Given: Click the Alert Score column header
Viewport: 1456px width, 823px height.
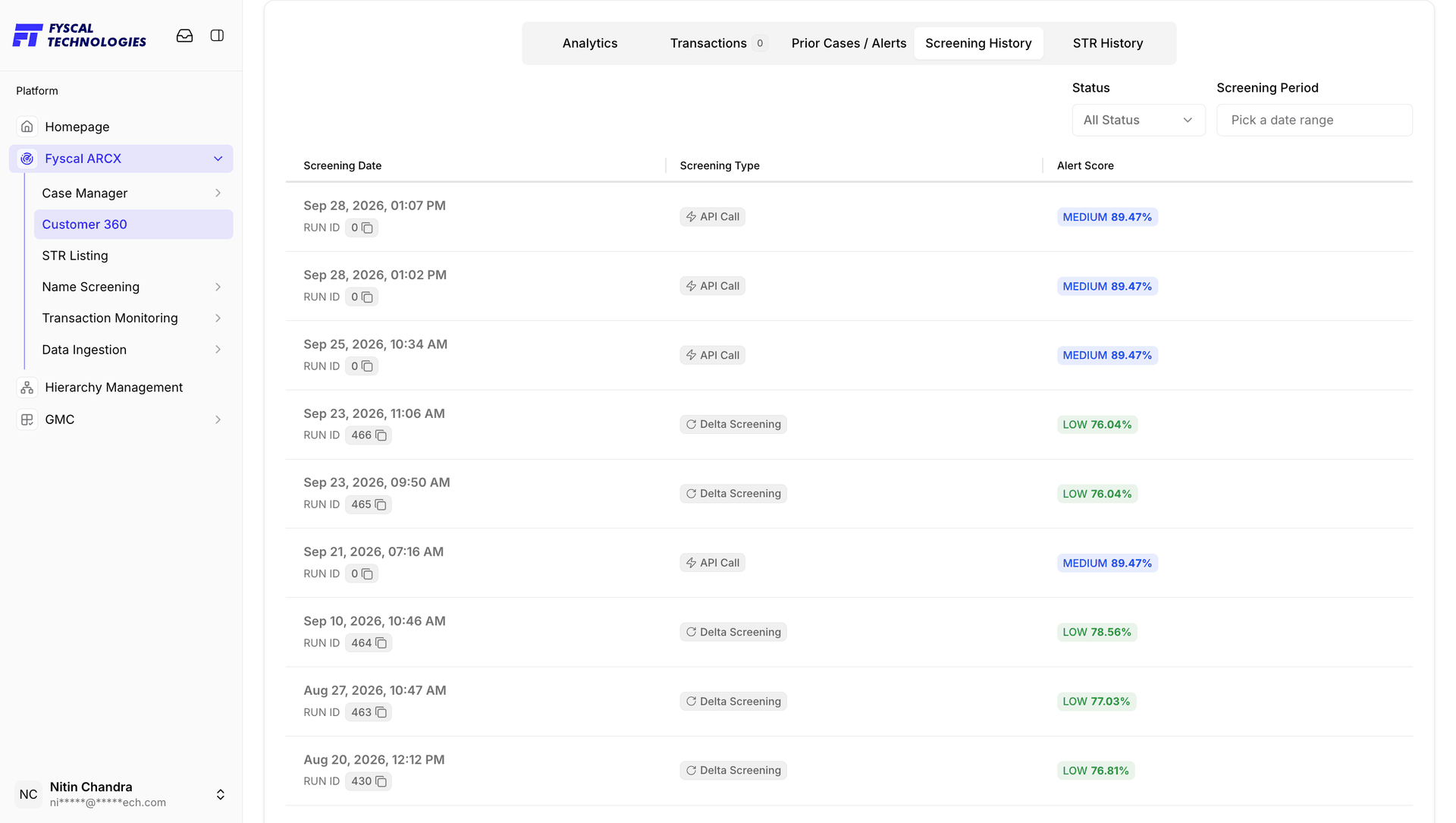Looking at the screenshot, I should coord(1085,165).
